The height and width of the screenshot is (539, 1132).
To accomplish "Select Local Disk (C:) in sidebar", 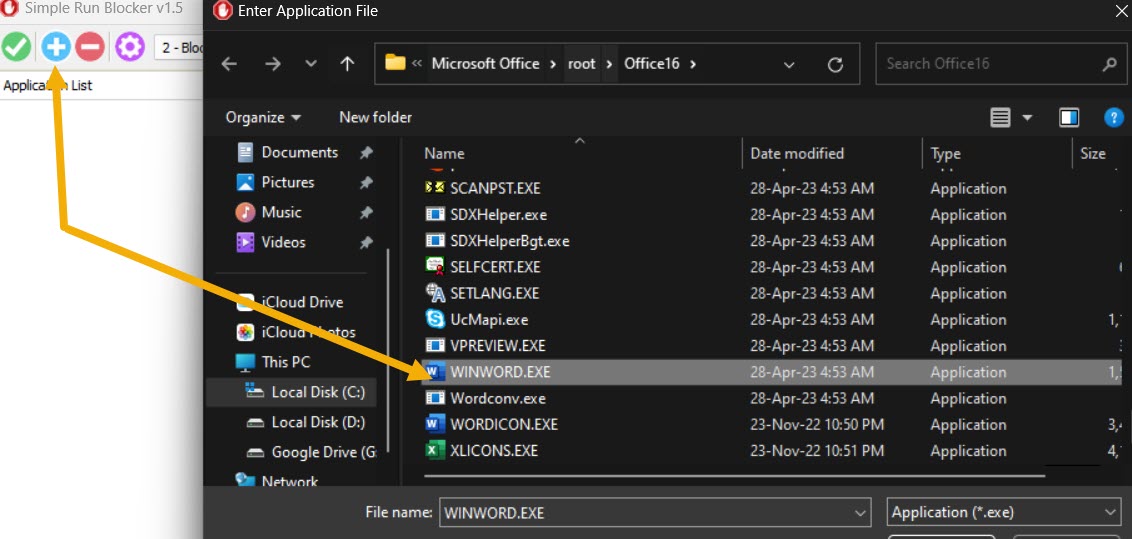I will point(318,393).
